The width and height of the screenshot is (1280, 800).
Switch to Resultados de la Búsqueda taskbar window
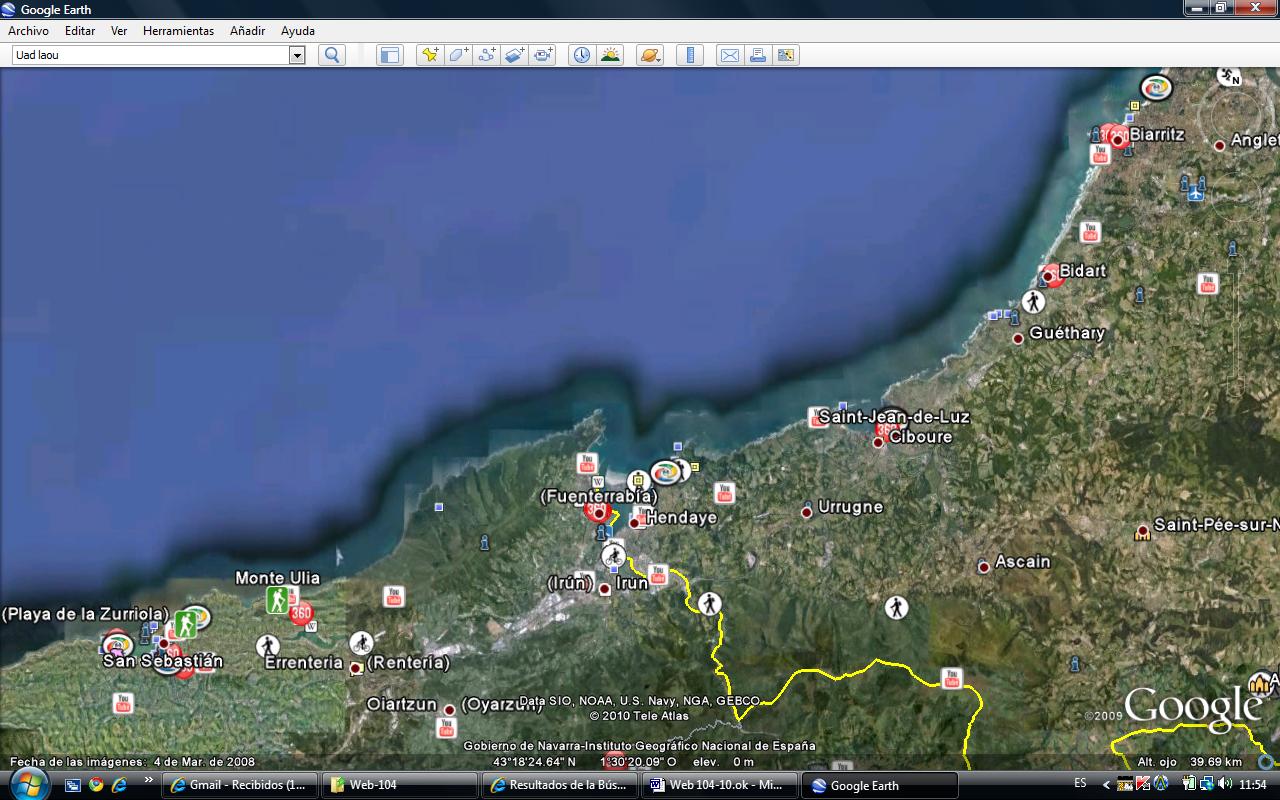[x=560, y=785]
